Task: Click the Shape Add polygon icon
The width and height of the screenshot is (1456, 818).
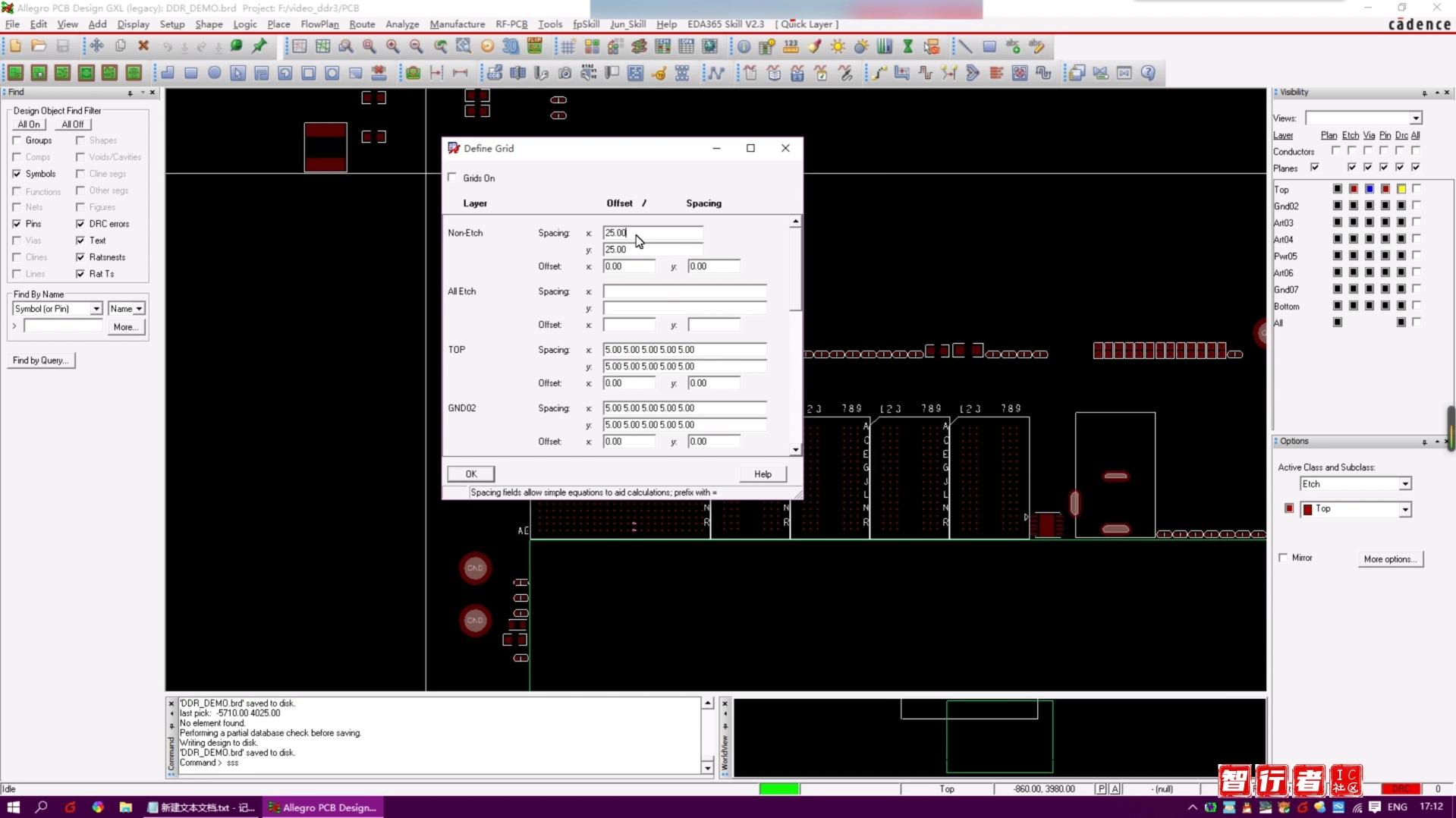Action: coord(168,73)
